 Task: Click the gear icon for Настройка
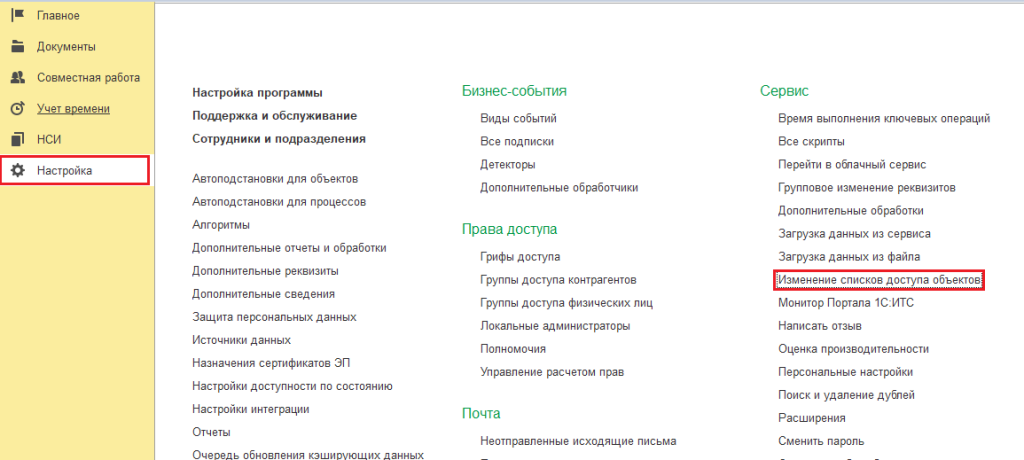click(x=17, y=171)
